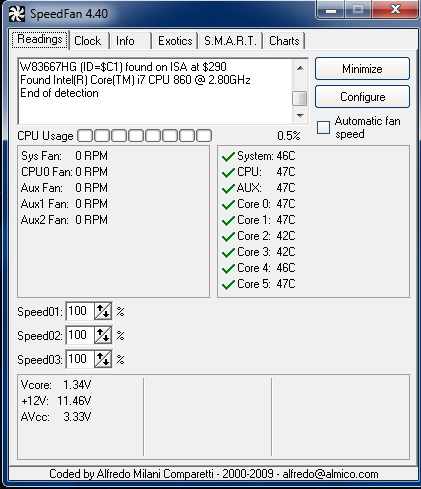This screenshot has width=421, height=489.
Task: Click the Speed02 percentage input field
Action: click(80, 335)
